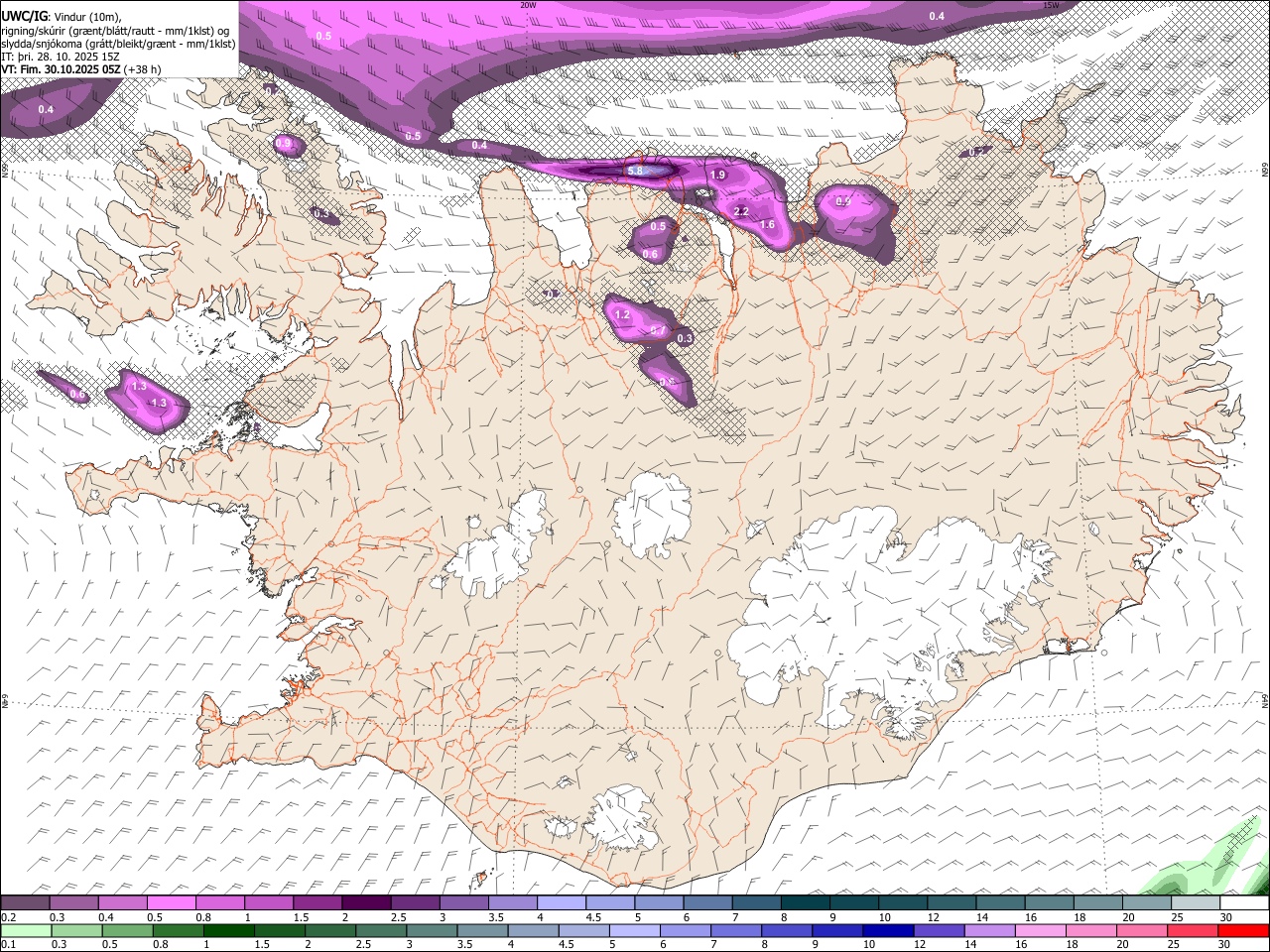Click the UWC/IG title text
1270x952 pixels.
(25, 16)
